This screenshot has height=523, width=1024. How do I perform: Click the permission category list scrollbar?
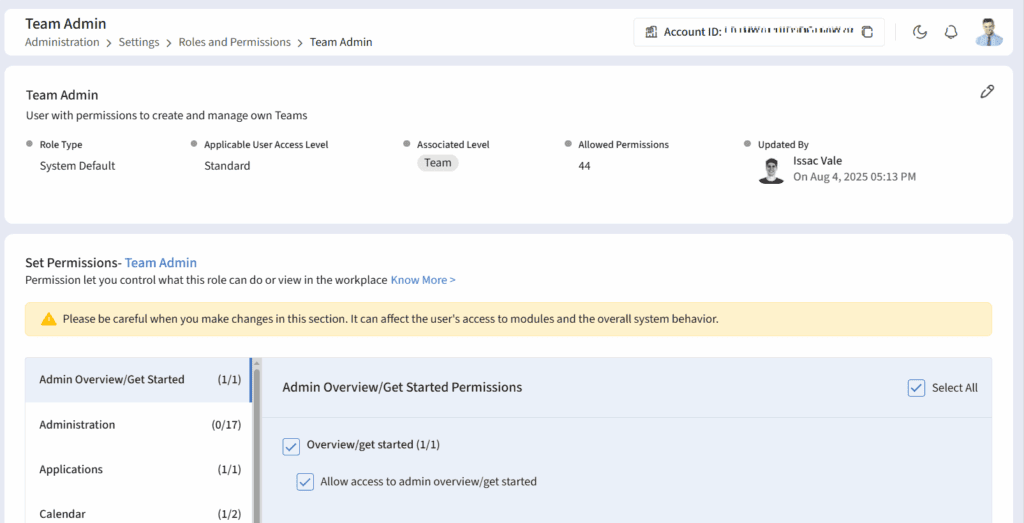pos(257,440)
